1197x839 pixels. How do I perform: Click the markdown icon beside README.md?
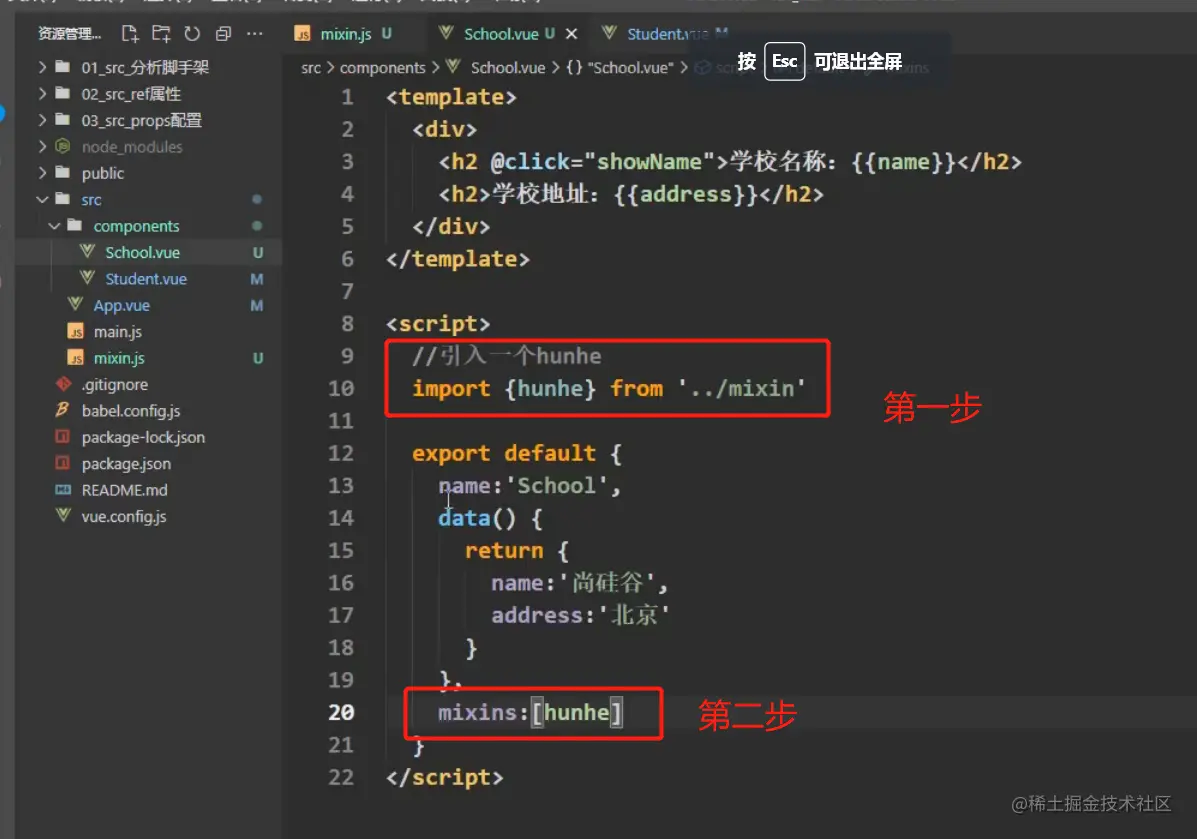coord(63,490)
